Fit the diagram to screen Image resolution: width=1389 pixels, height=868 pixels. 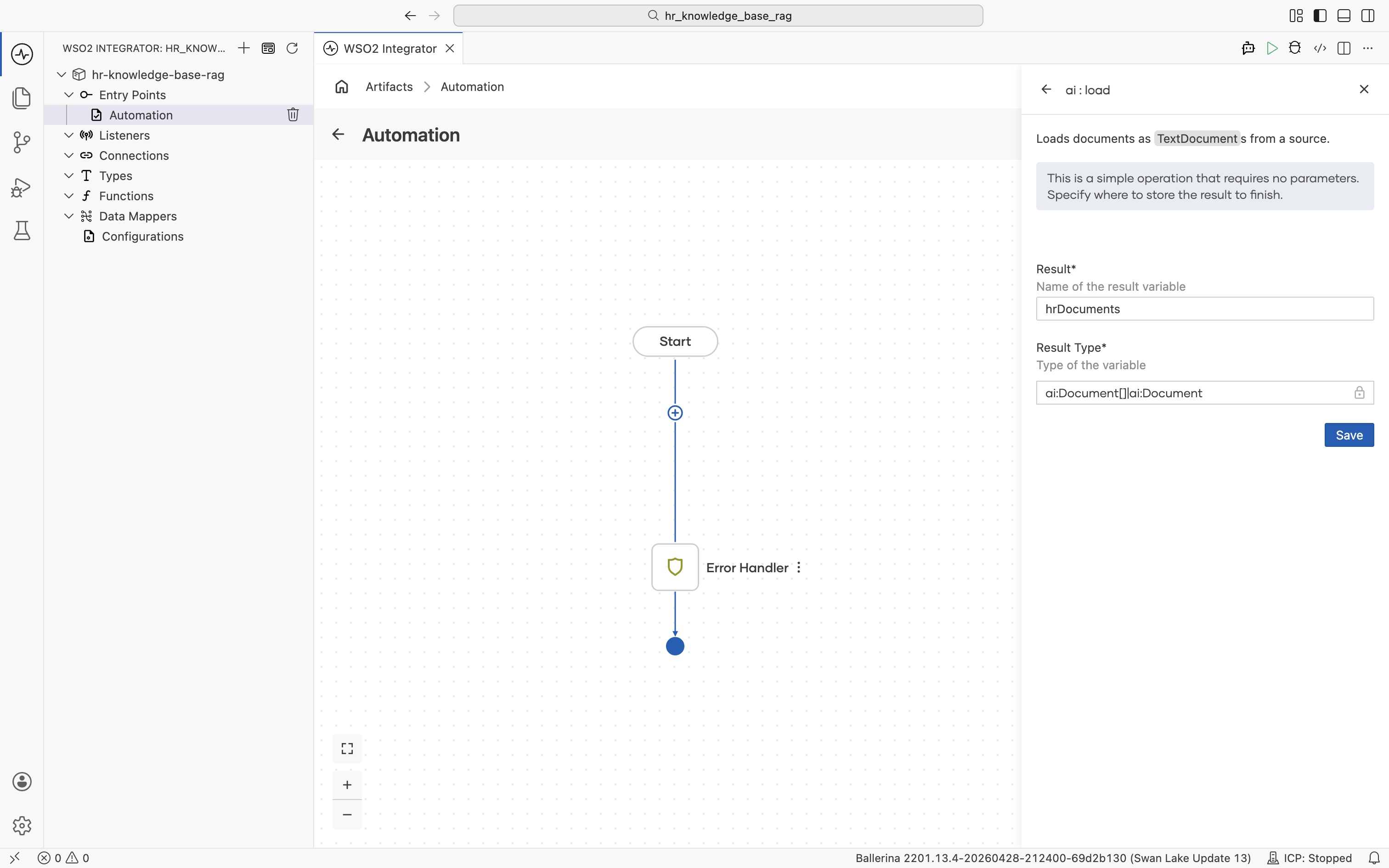tap(347, 749)
